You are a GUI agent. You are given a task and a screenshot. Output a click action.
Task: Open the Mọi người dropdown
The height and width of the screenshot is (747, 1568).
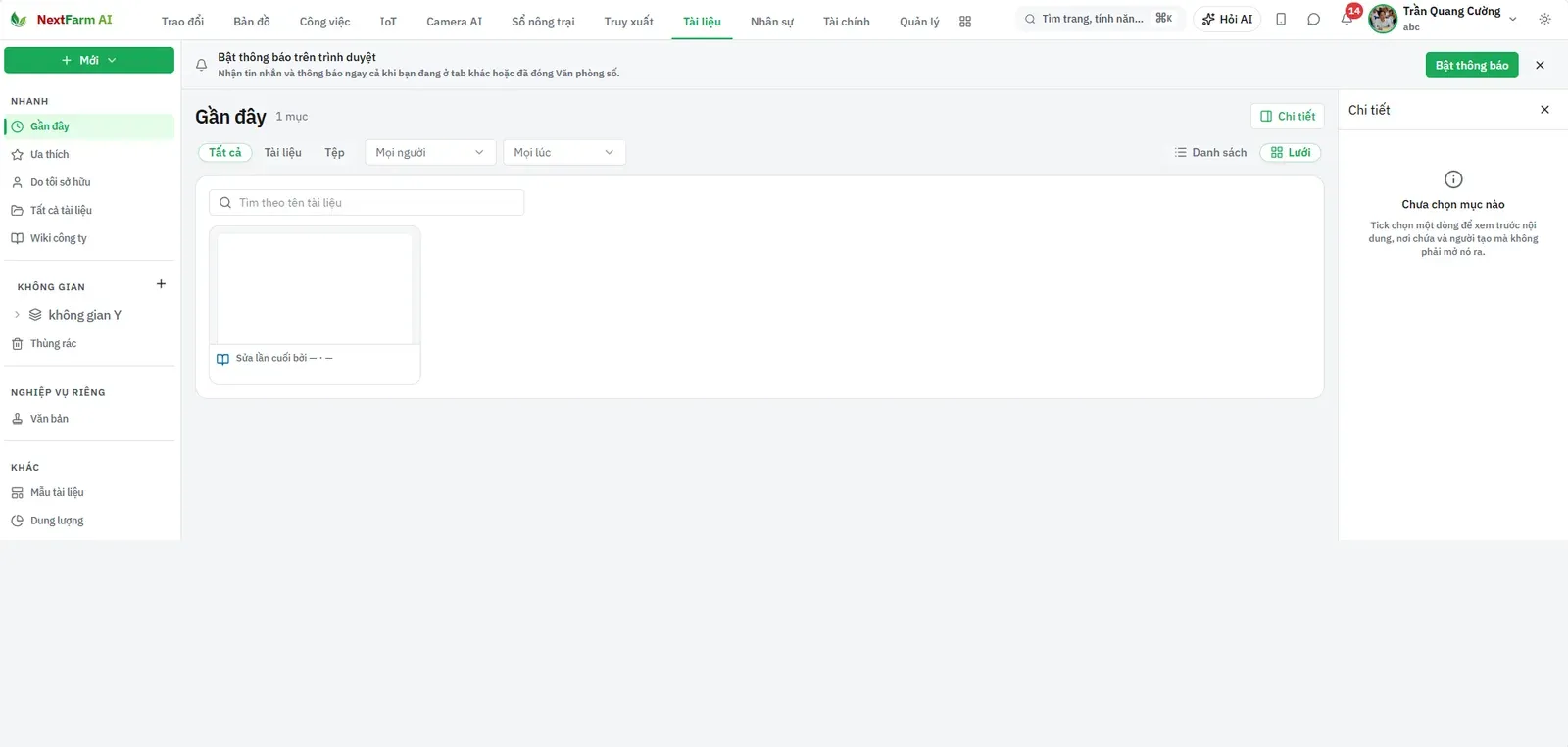(x=430, y=153)
